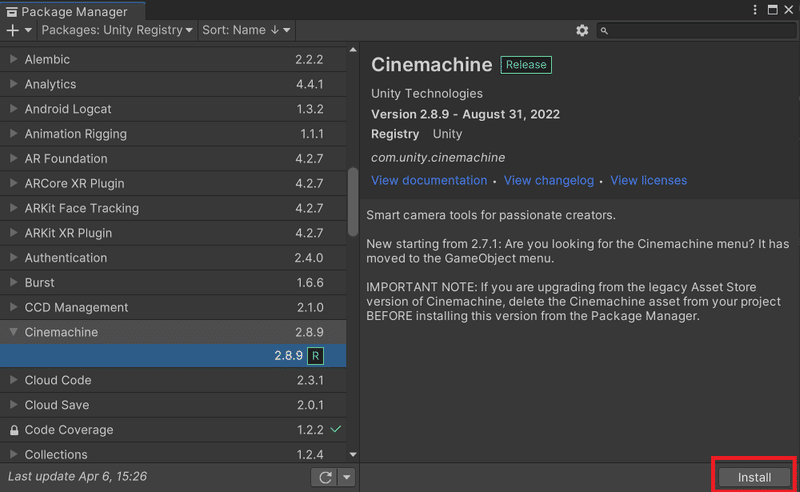The image size is (800, 492).
Task: Click the R release badge next to 2.8.9
Action: pyautogui.click(x=315, y=356)
